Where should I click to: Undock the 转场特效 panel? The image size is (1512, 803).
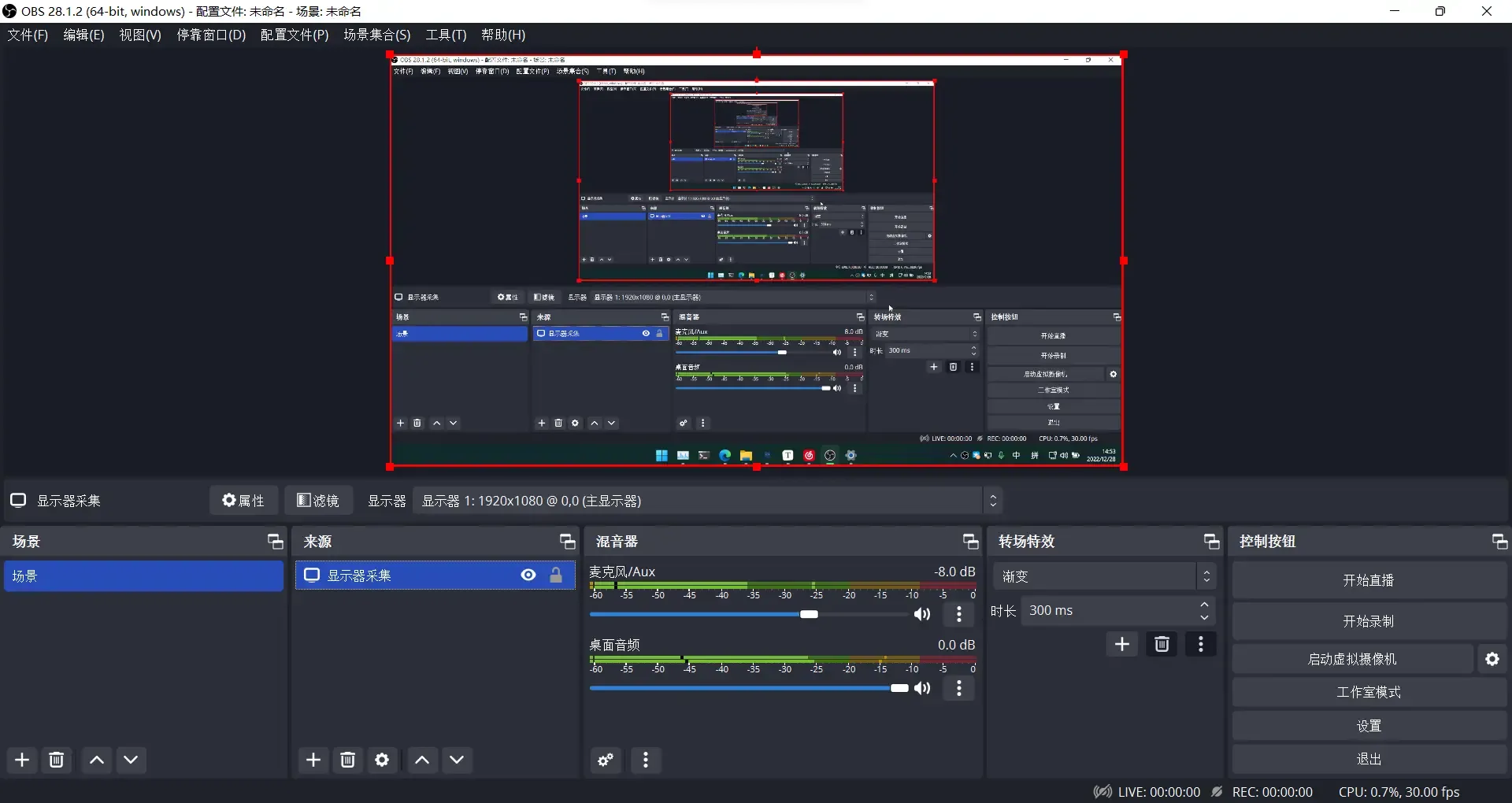click(x=1212, y=542)
